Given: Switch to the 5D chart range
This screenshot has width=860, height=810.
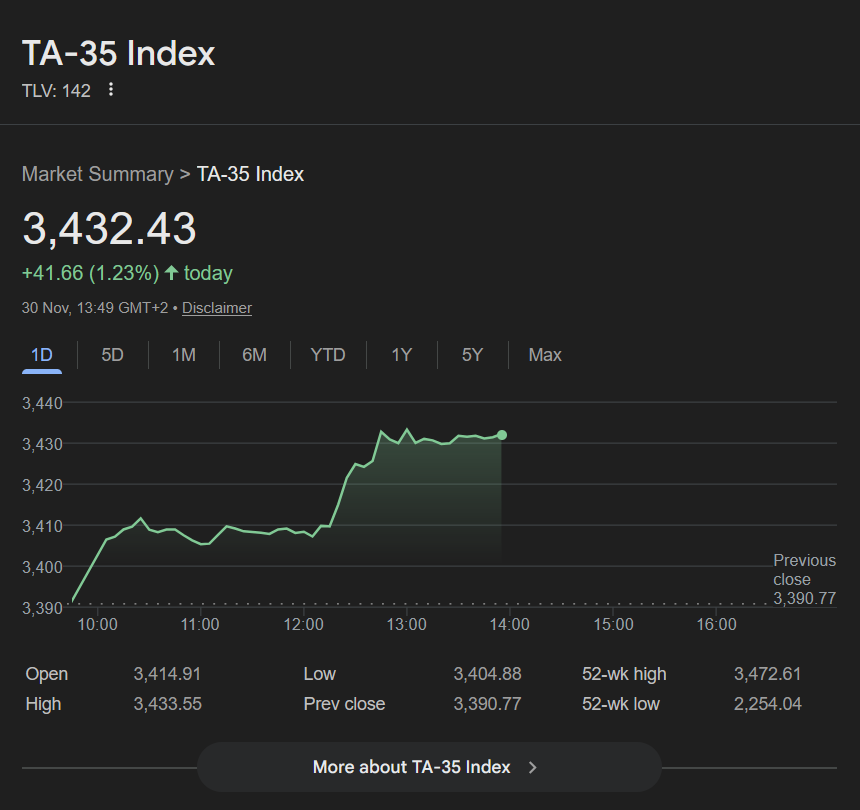Looking at the screenshot, I should coord(112,355).
